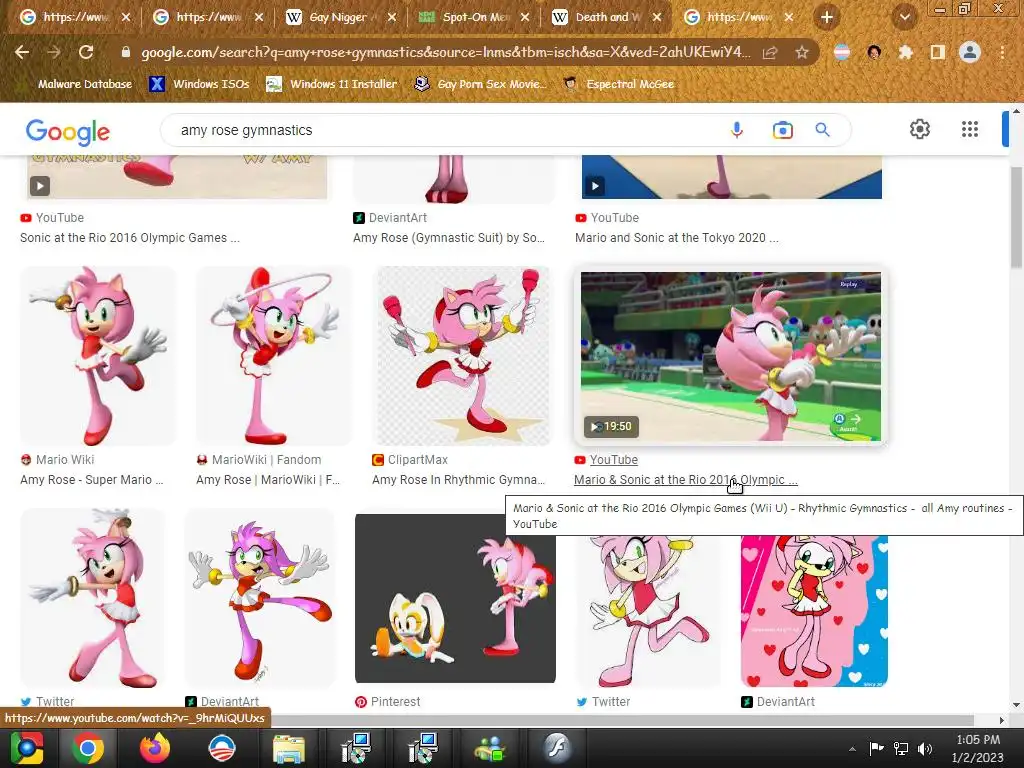Open the Pinterest image with dark background

pyautogui.click(x=455, y=598)
